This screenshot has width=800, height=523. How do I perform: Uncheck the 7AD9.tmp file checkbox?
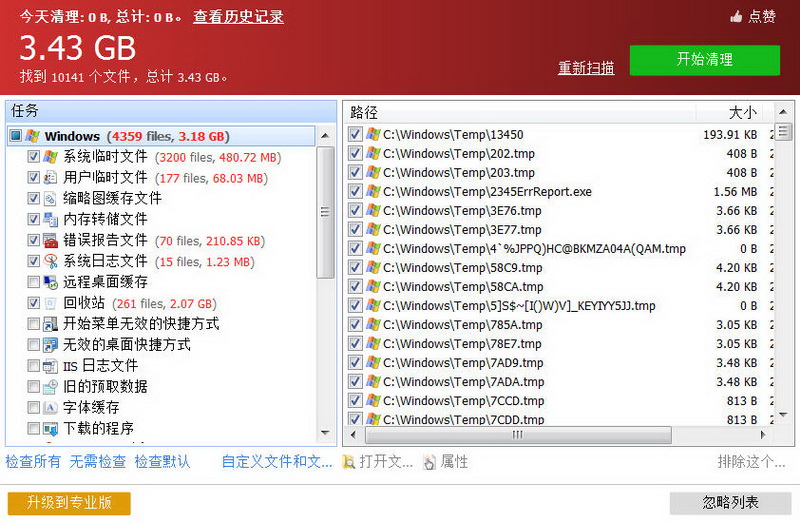coord(355,362)
